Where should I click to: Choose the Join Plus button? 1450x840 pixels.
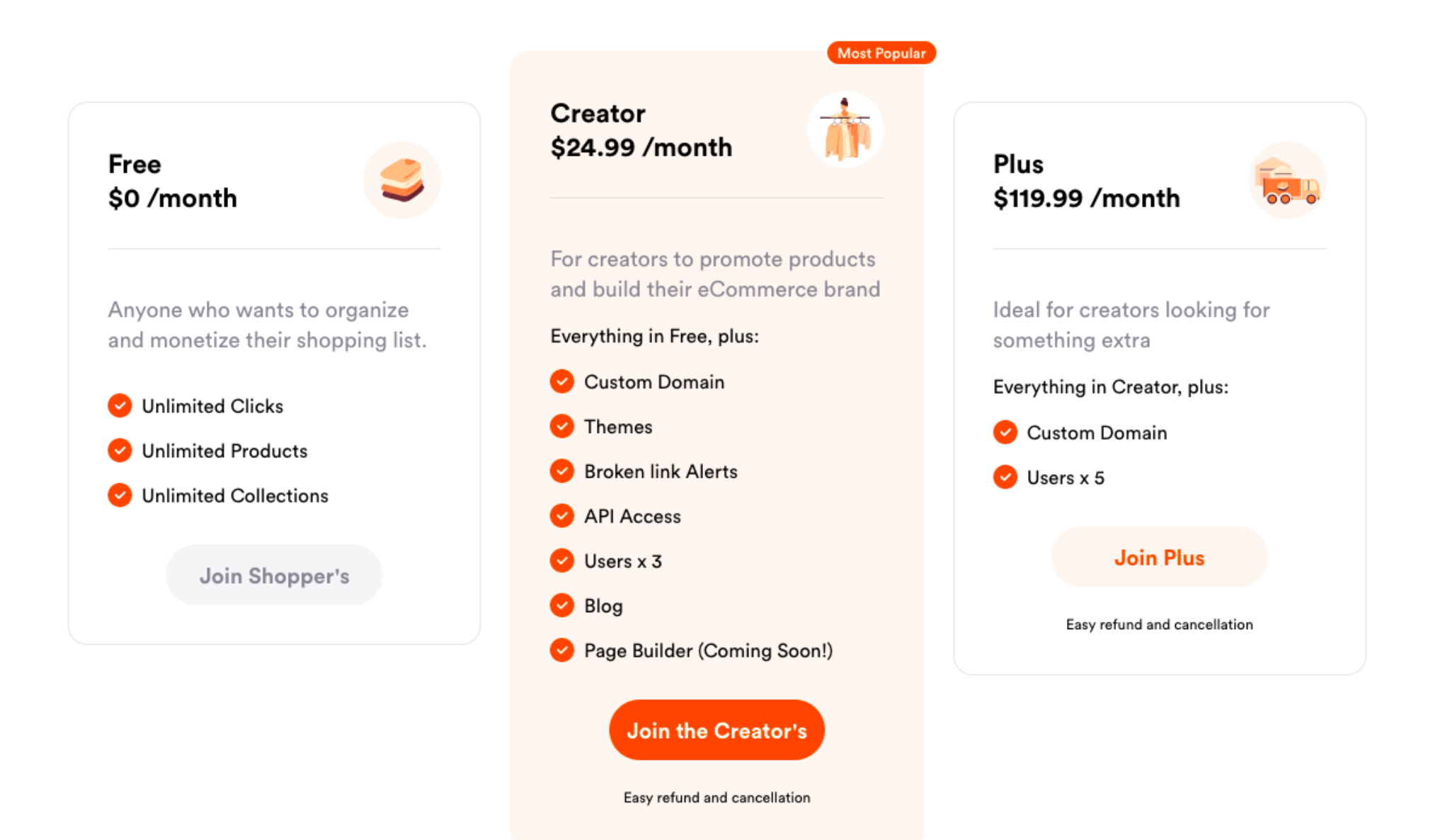[1160, 558]
